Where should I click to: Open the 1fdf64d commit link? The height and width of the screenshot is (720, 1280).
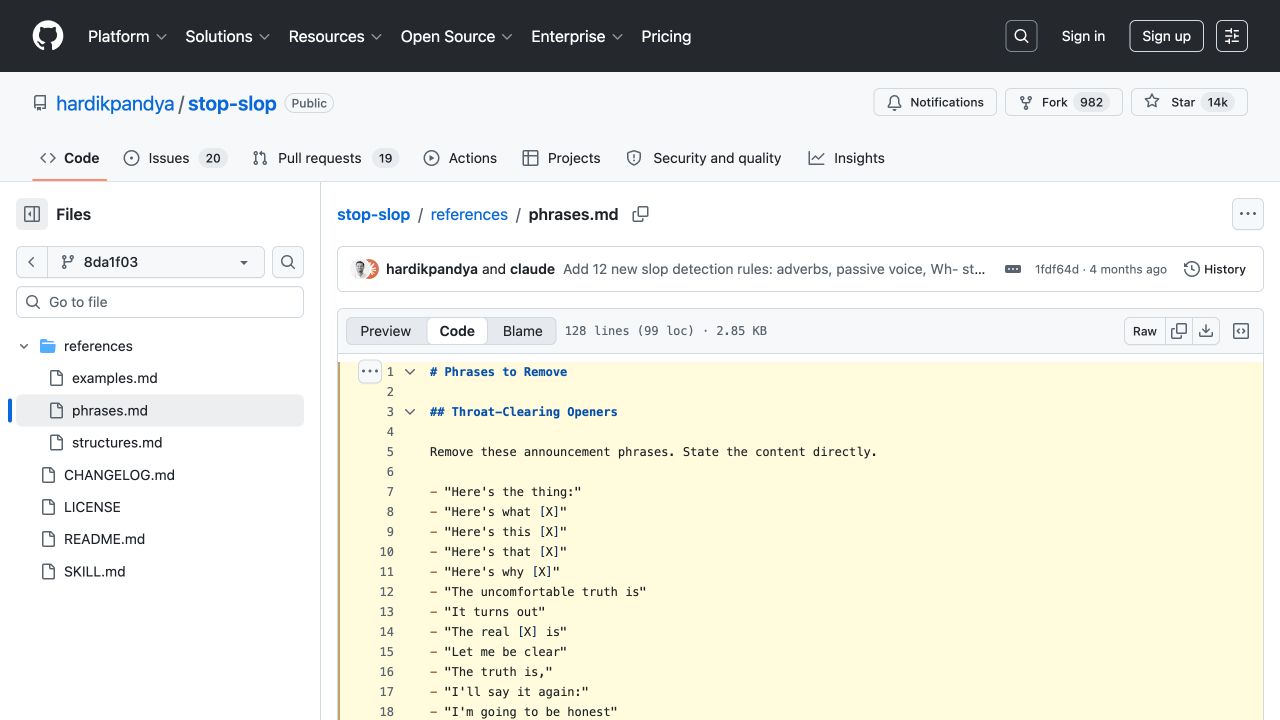(1057, 269)
